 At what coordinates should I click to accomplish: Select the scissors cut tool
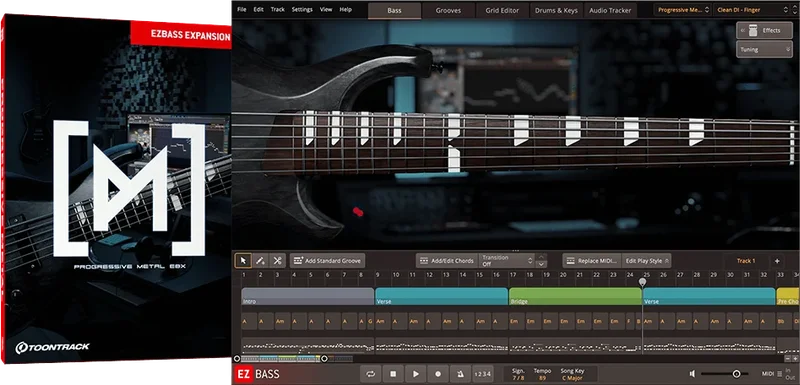click(x=277, y=261)
